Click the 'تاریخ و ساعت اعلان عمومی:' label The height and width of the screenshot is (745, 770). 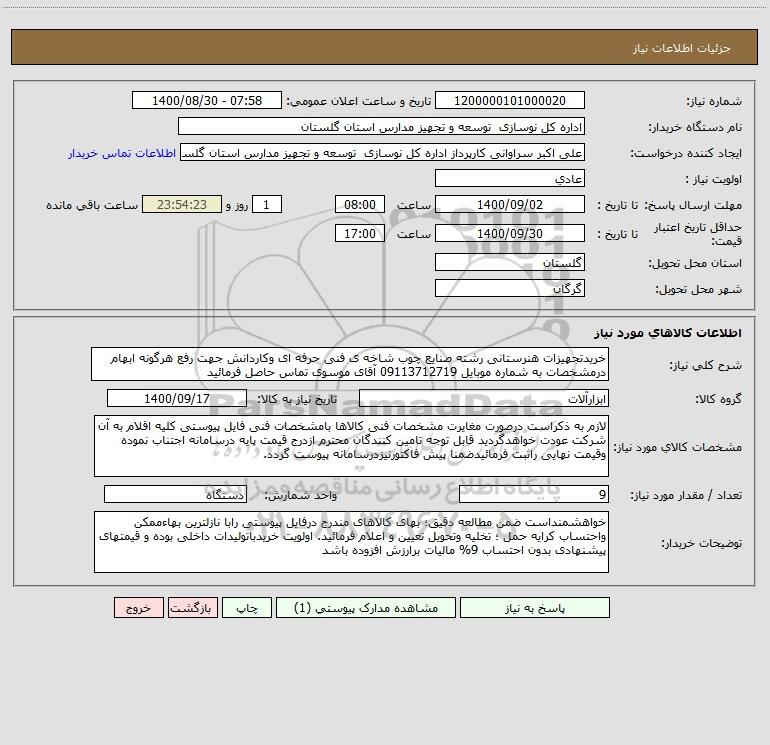click(x=358, y=101)
